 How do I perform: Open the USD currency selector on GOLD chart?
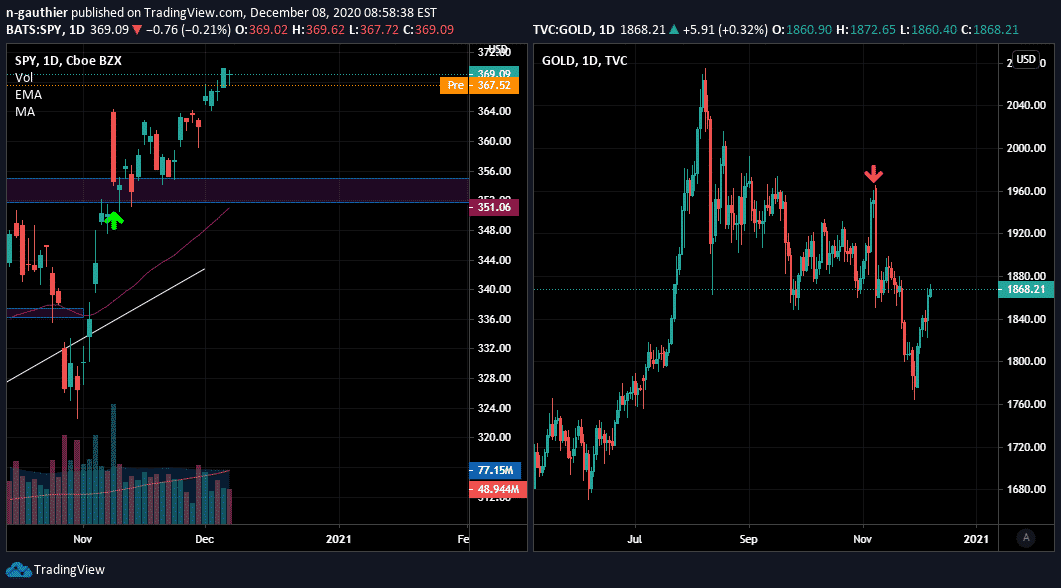tap(1026, 60)
